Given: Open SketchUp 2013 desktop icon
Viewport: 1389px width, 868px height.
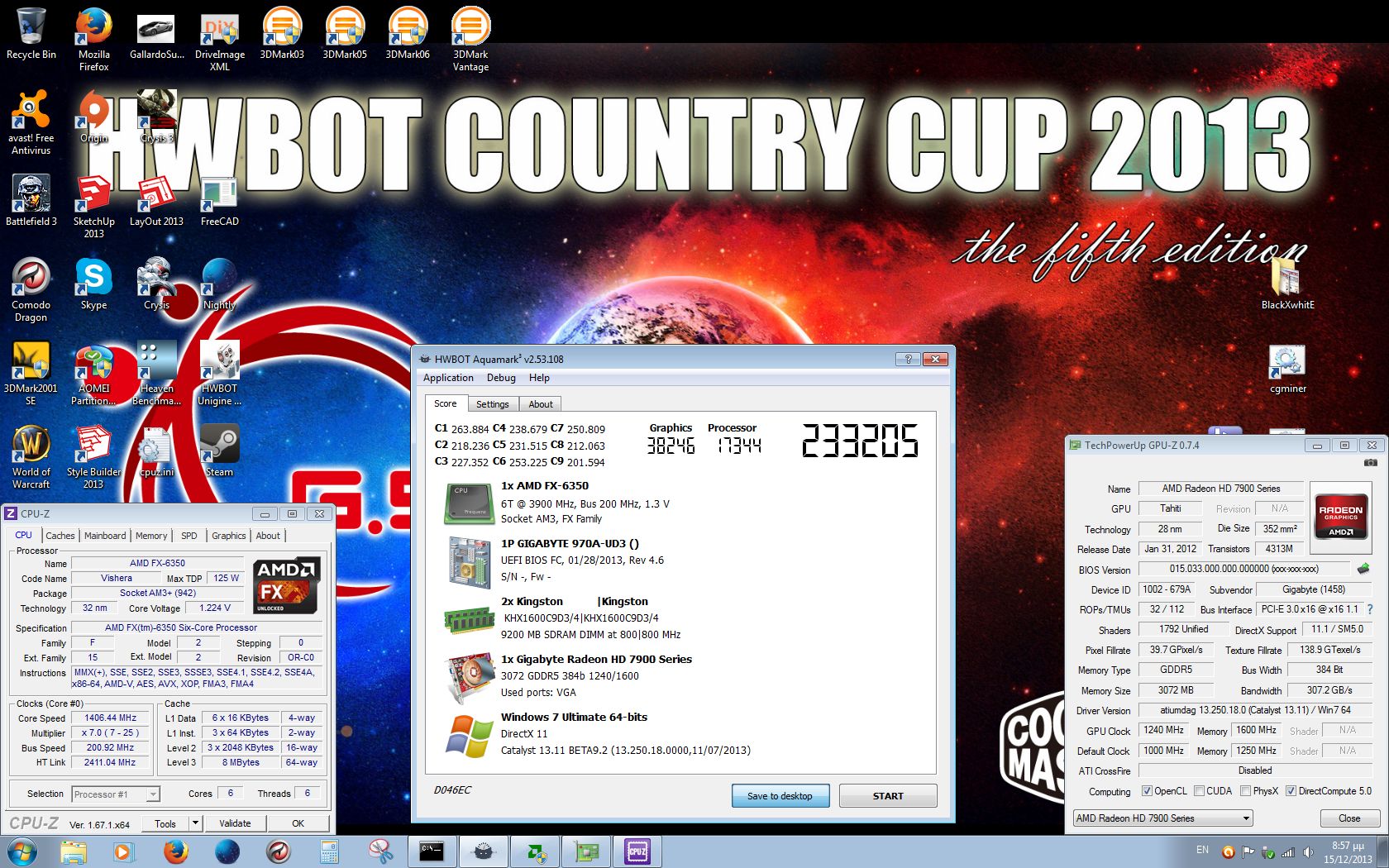Looking at the screenshot, I should click(94, 206).
